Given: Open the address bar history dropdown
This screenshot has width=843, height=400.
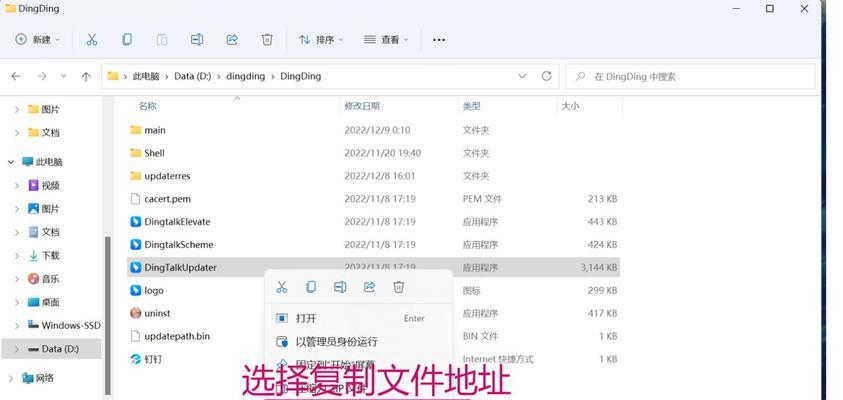Looking at the screenshot, I should tap(521, 76).
